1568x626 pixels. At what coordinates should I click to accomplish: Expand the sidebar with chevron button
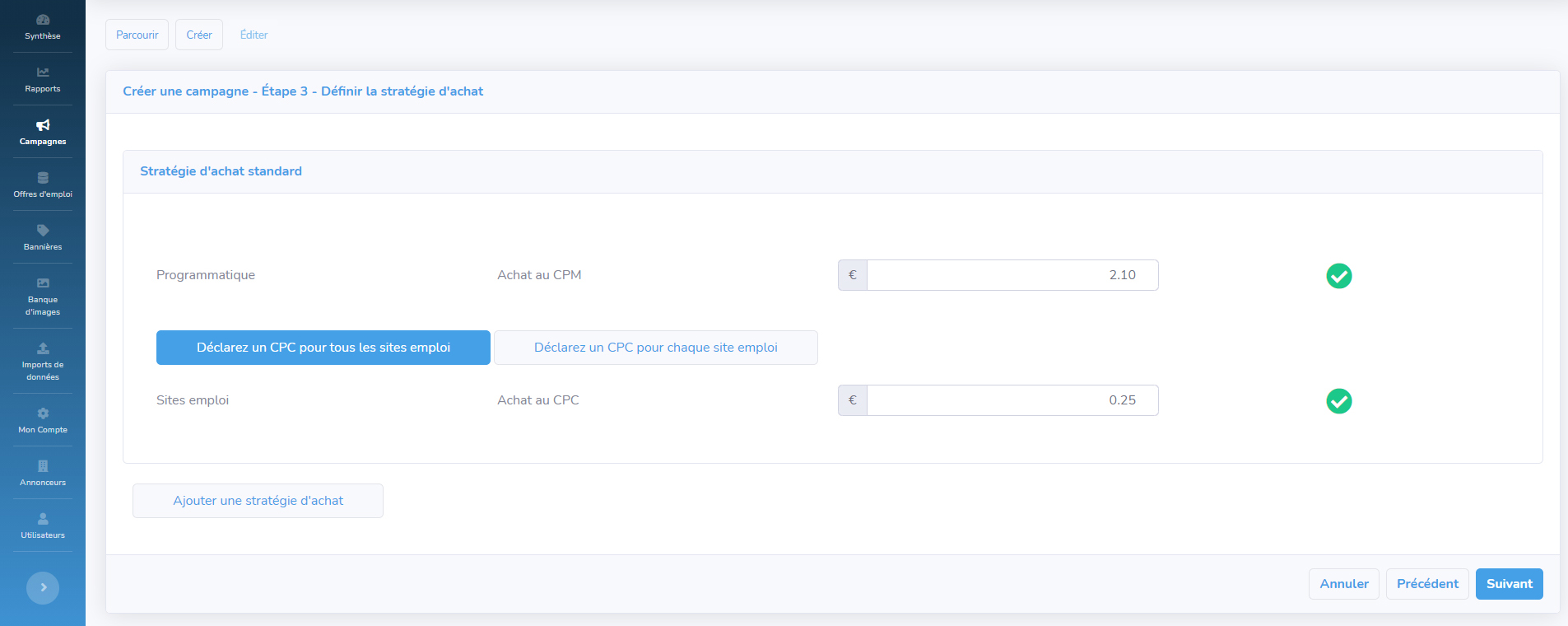tap(43, 588)
